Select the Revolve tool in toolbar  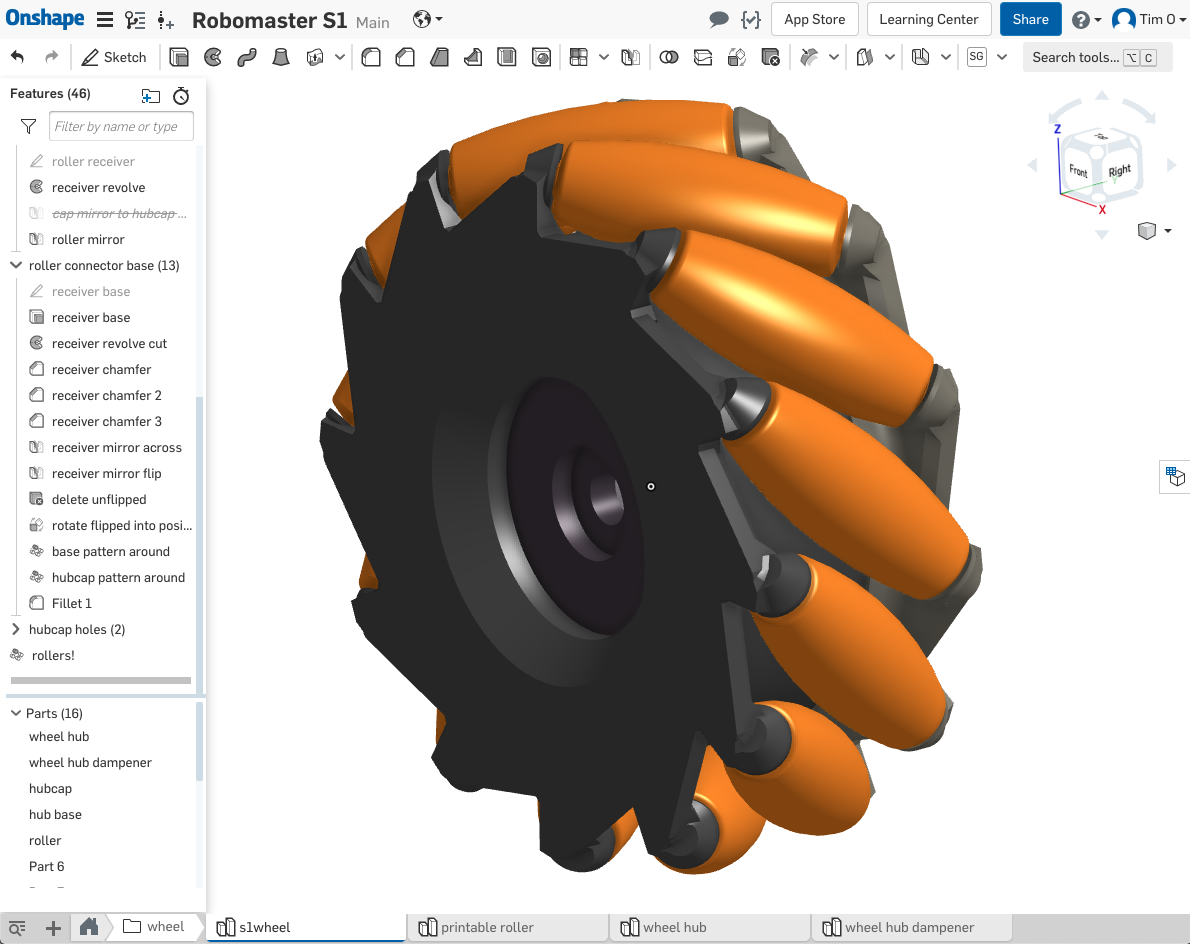click(x=213, y=57)
